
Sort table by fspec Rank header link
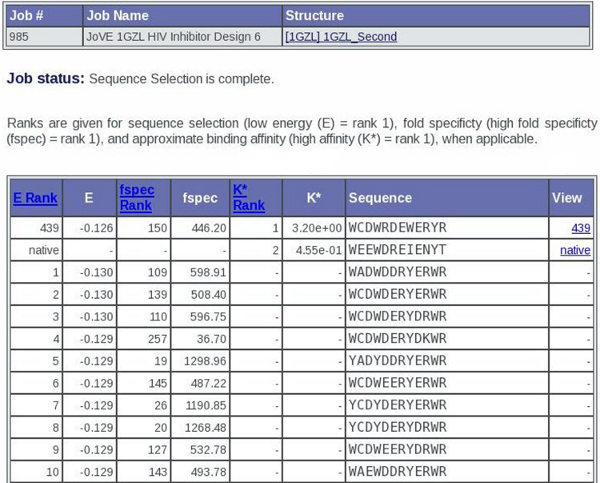point(137,197)
